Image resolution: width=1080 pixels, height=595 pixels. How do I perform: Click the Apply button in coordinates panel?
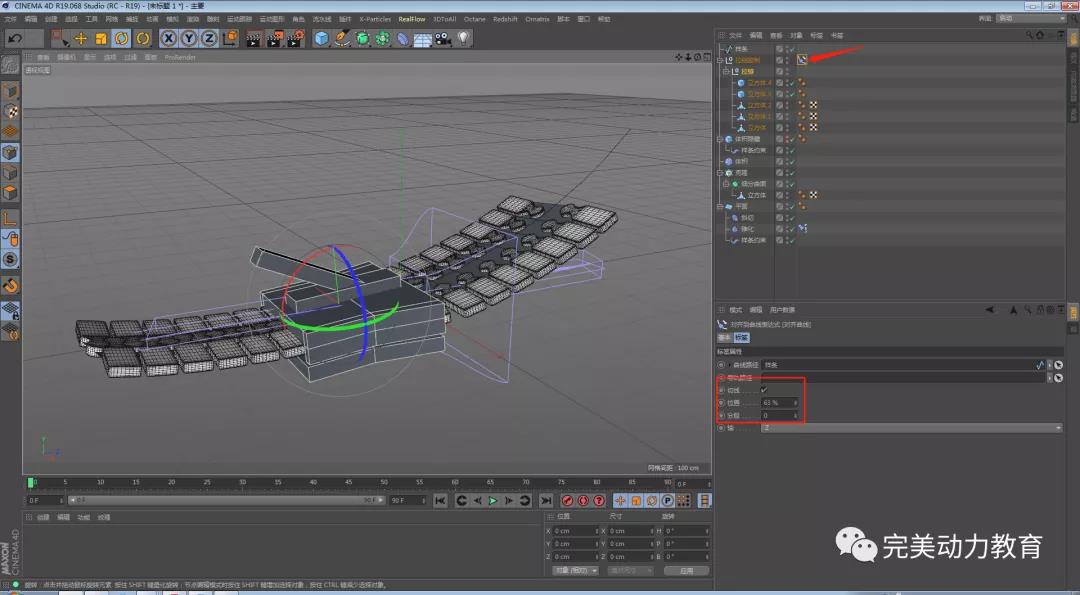[685, 570]
